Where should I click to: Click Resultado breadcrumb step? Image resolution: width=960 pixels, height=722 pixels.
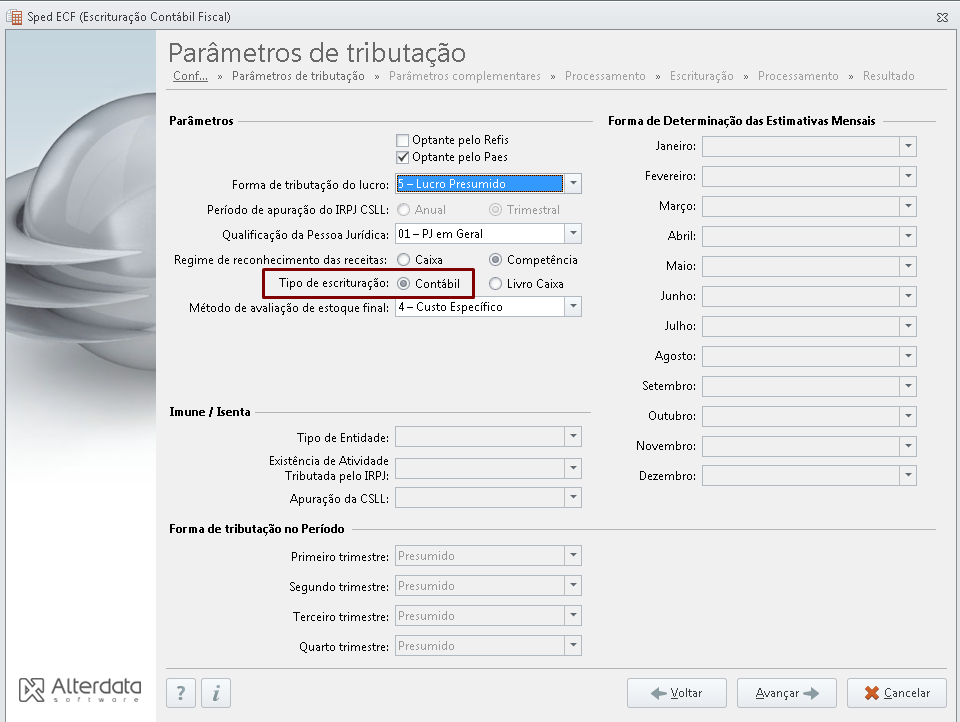point(888,76)
